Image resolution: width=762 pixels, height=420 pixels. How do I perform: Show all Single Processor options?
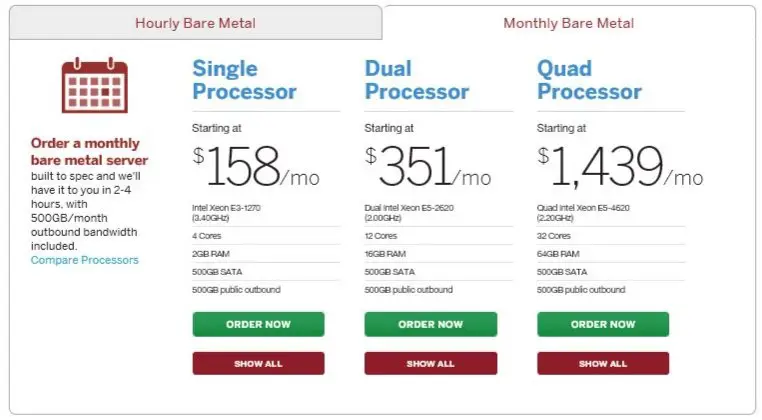pyautogui.click(x=258, y=364)
